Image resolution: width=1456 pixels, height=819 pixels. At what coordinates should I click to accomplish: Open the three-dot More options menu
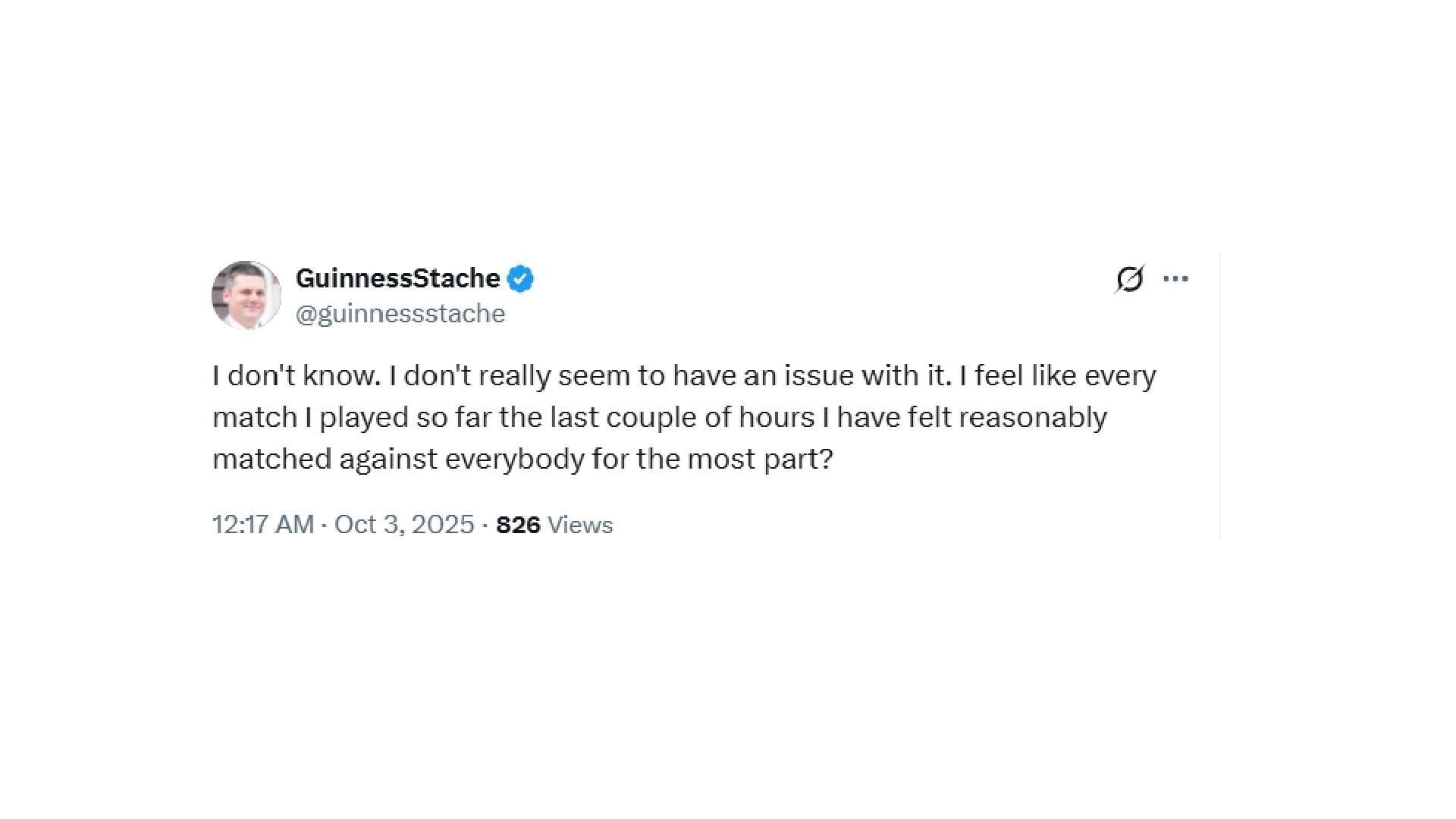(x=1175, y=279)
